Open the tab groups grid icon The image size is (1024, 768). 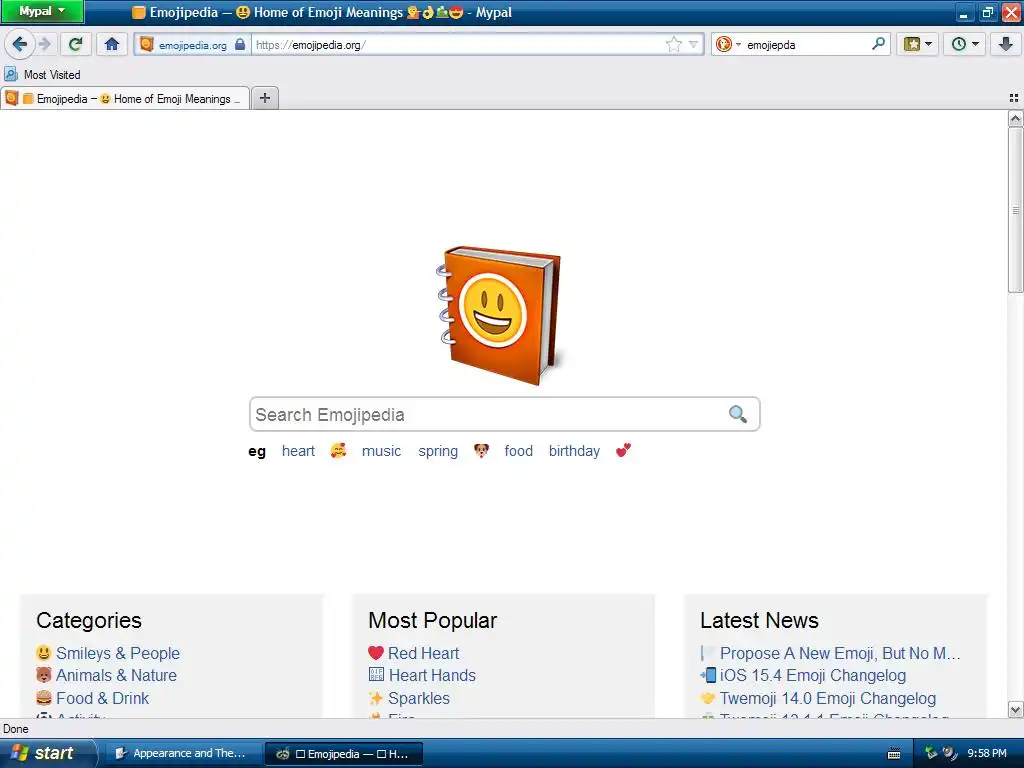(x=1014, y=98)
